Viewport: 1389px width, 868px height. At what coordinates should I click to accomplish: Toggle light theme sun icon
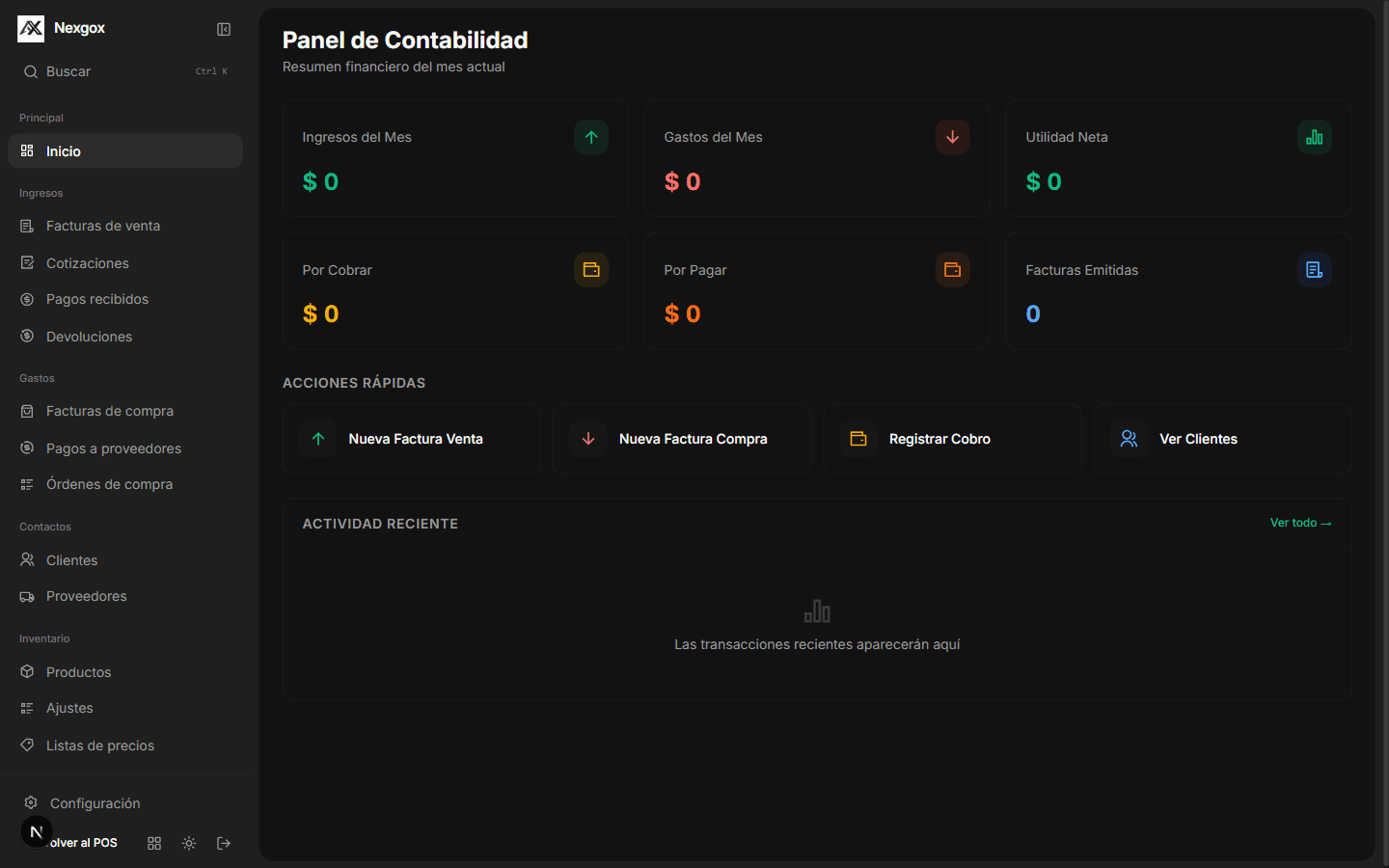pyautogui.click(x=189, y=843)
